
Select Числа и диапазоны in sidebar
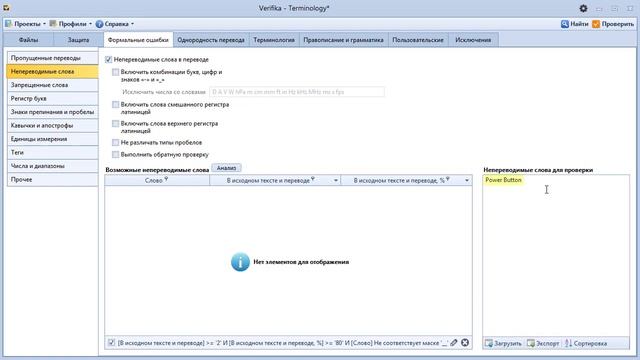click(53, 166)
